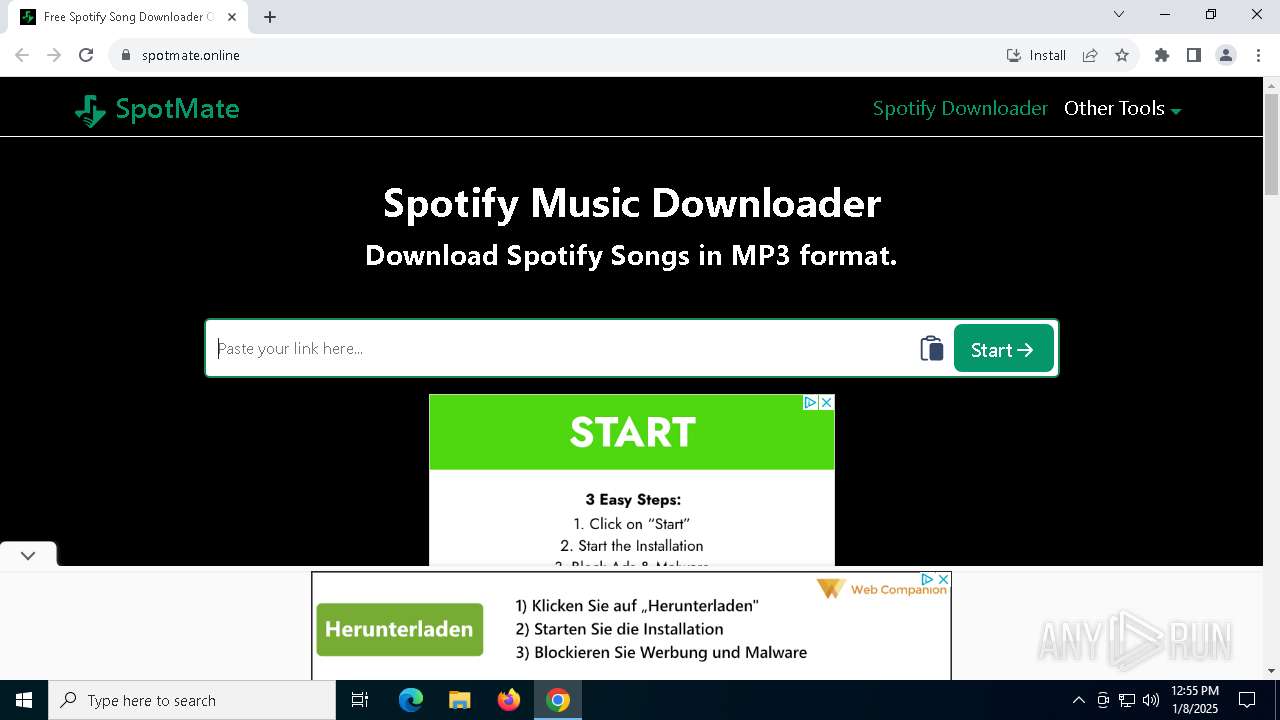The height and width of the screenshot is (720, 1280).
Task: Open AdChoices icon on bottom ad
Action: (x=927, y=579)
